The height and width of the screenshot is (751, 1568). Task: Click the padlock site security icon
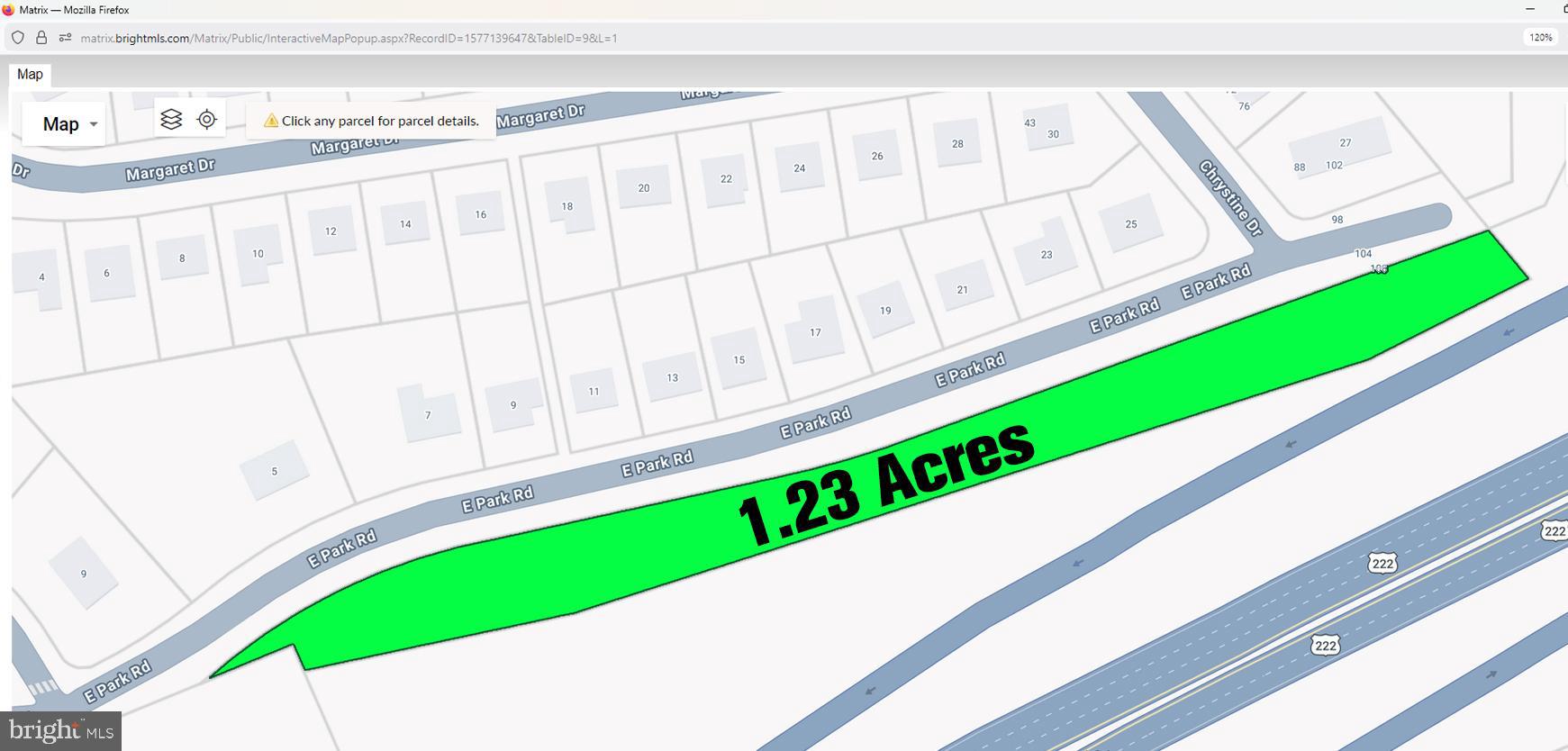41,38
